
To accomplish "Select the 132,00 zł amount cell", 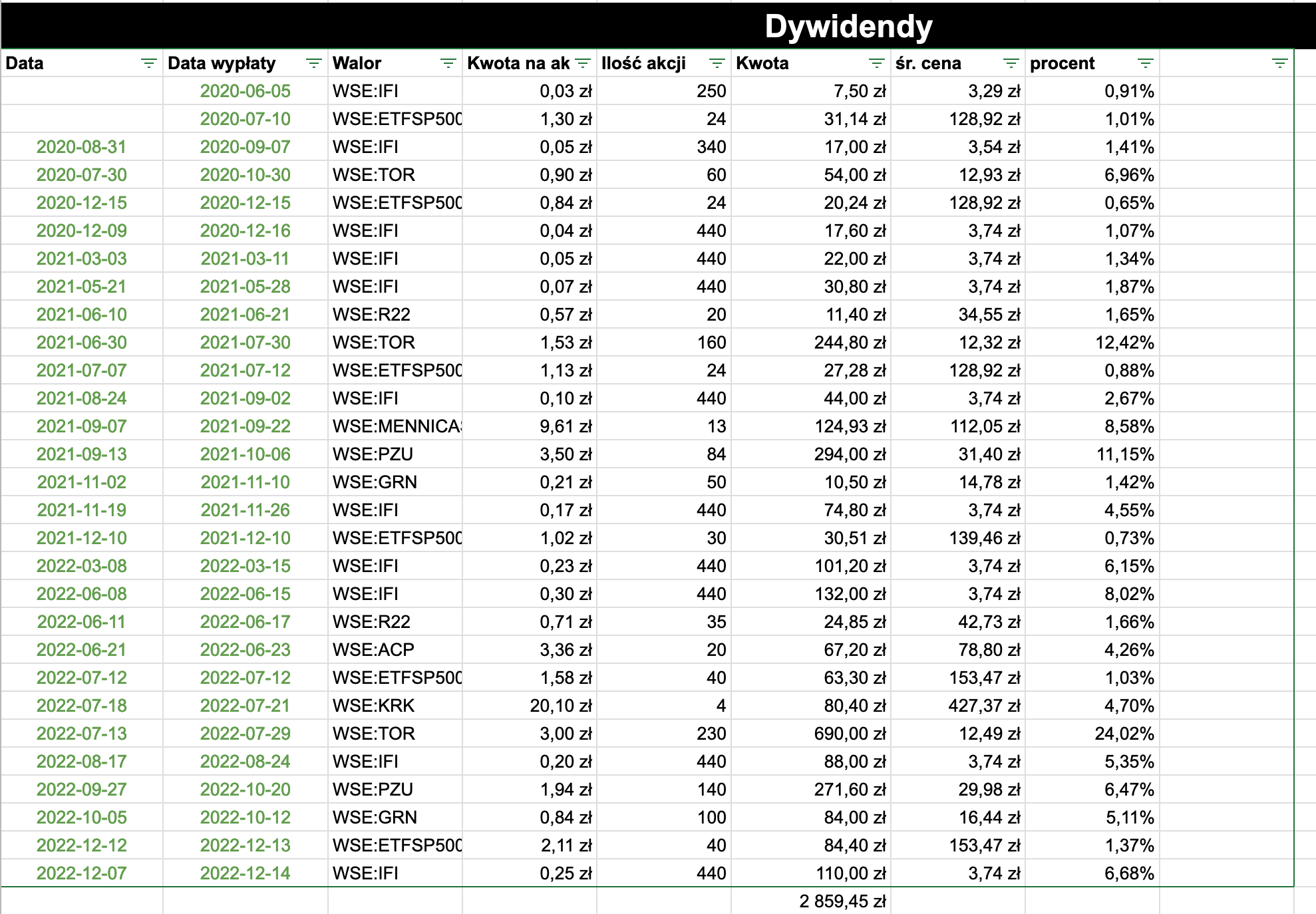I will pyautogui.click(x=811, y=594).
